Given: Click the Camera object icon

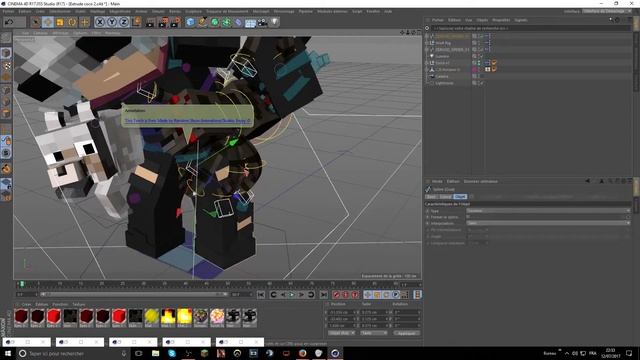Looking at the screenshot, I should [x=262, y=22].
